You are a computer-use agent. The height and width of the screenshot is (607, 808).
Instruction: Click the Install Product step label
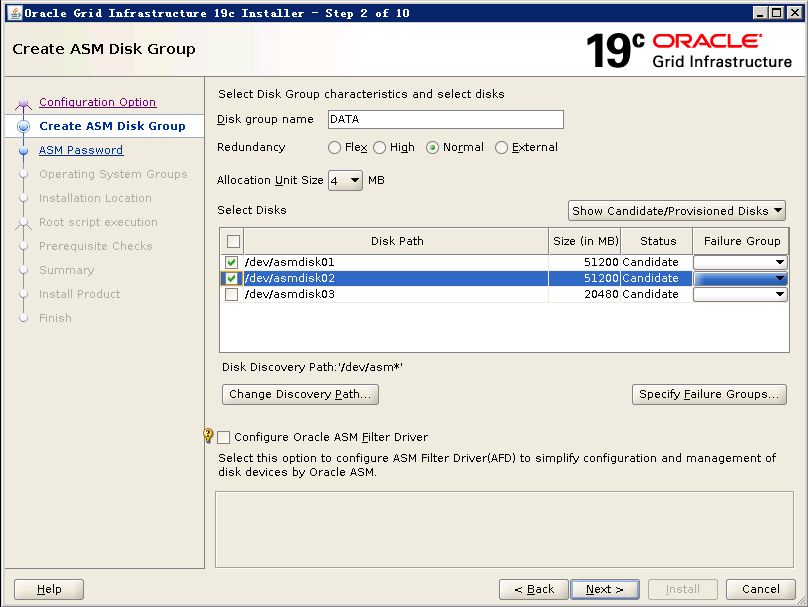[x=79, y=294]
